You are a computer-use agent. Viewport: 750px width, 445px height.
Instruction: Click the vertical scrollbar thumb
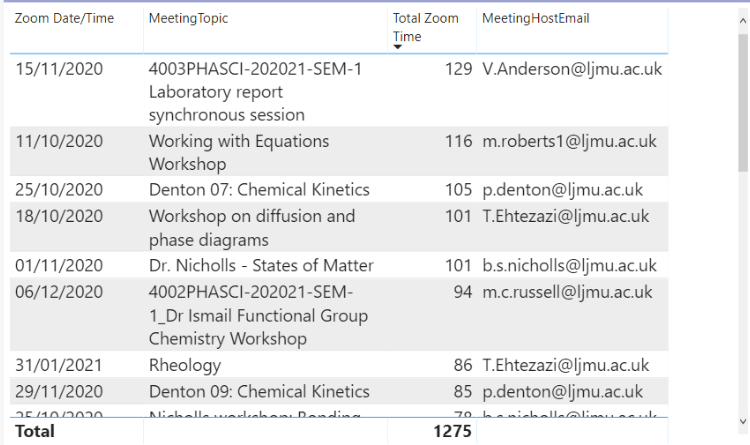coord(743,102)
